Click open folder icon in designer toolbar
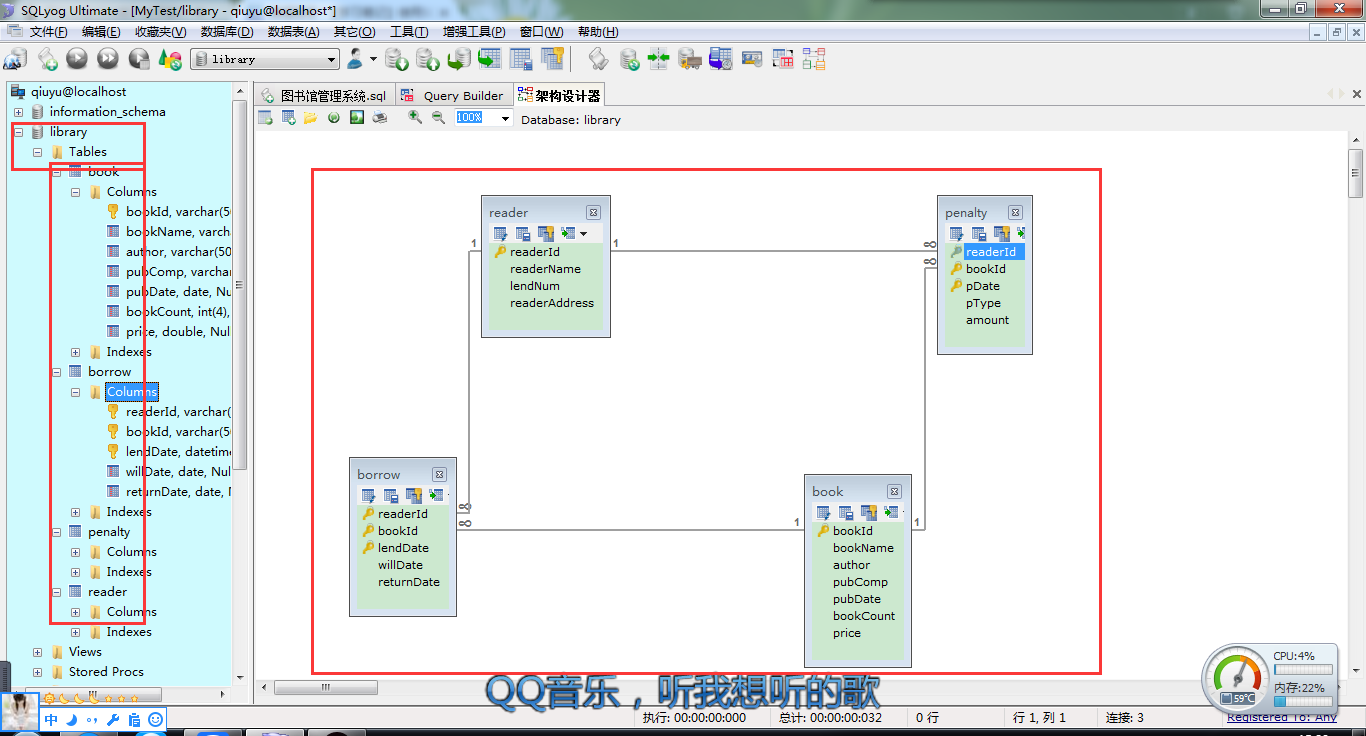This screenshot has width=1366, height=736. pos(311,118)
